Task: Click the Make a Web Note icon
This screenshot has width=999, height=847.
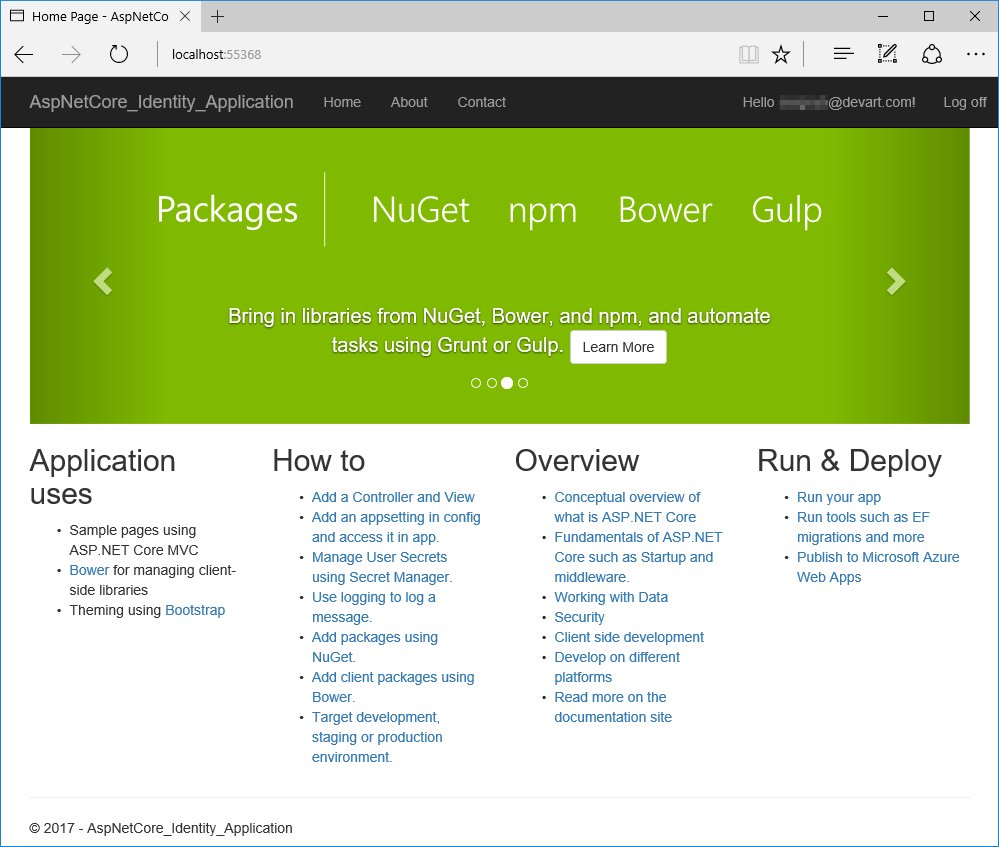Action: (887, 54)
